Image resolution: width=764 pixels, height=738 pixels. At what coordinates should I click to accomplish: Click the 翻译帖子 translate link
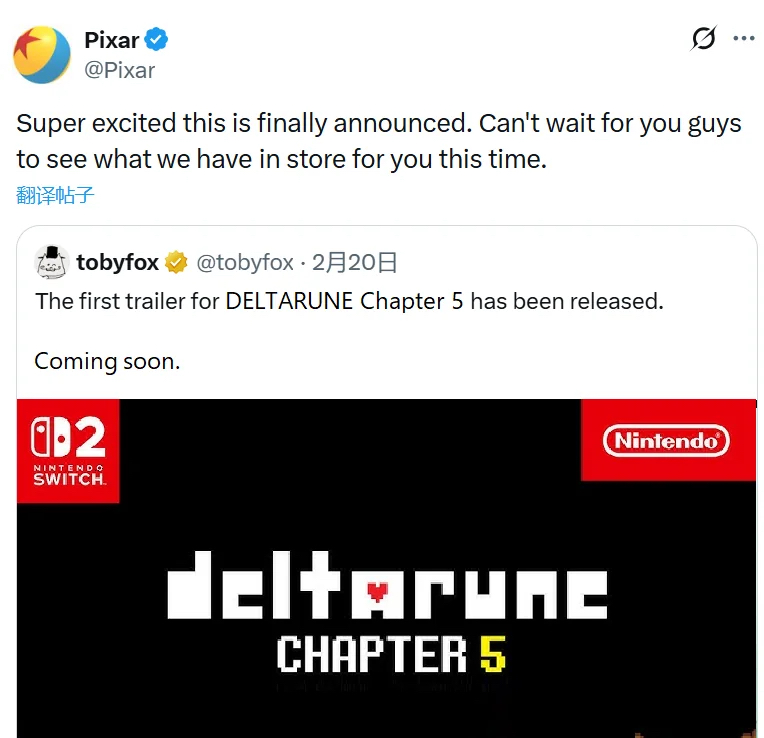point(55,195)
